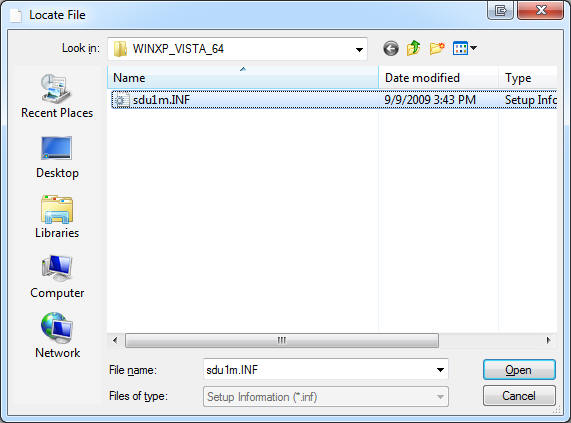Sort files by the Name column
This screenshot has width=571, height=423.
243,78
